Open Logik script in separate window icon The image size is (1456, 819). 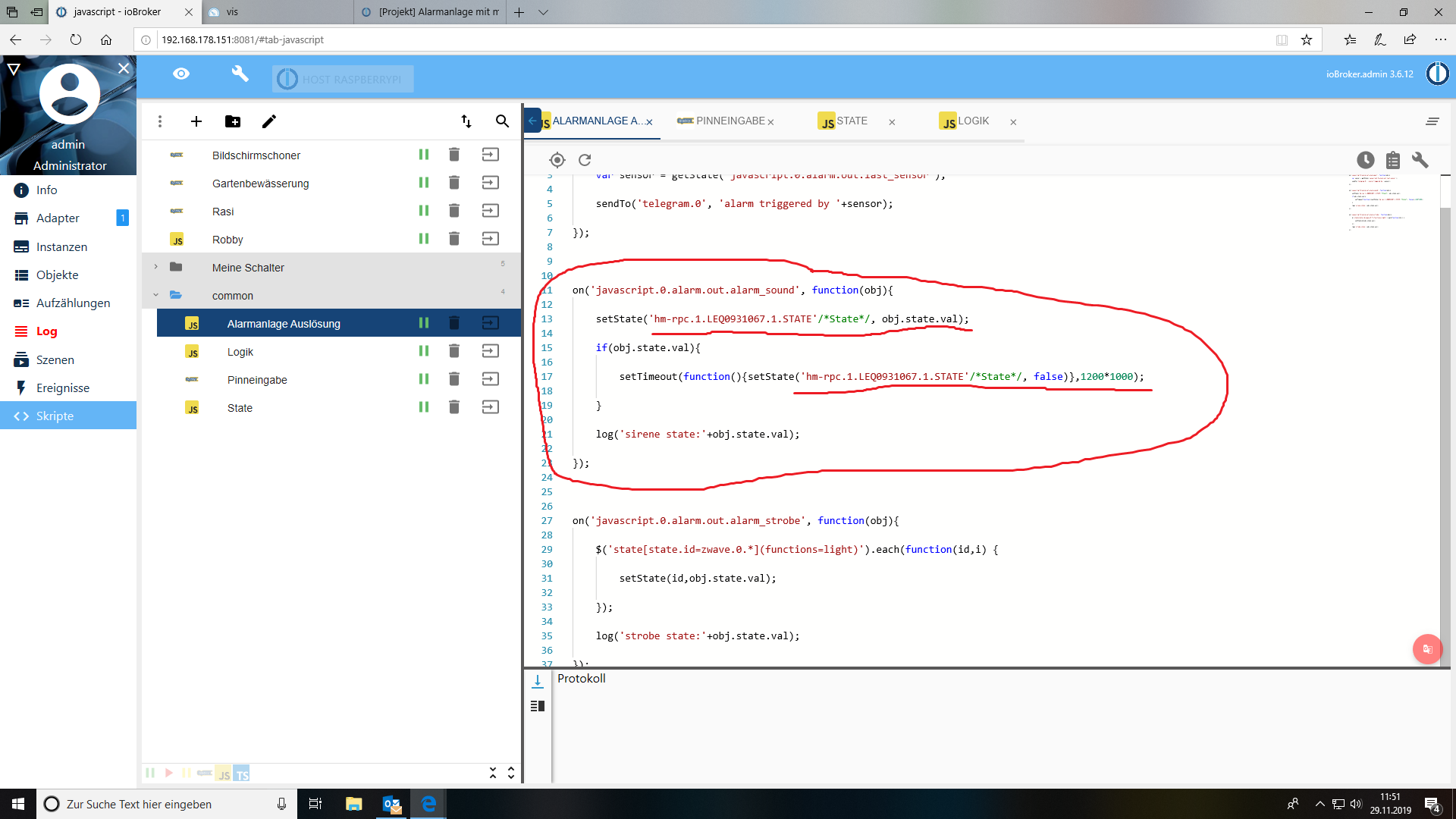pos(491,351)
